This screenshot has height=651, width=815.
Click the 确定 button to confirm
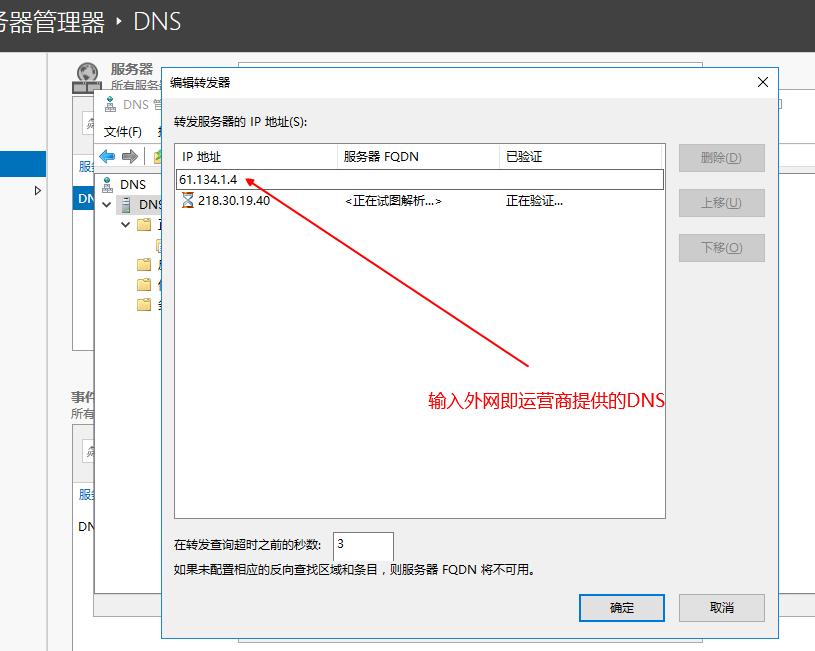(621, 607)
